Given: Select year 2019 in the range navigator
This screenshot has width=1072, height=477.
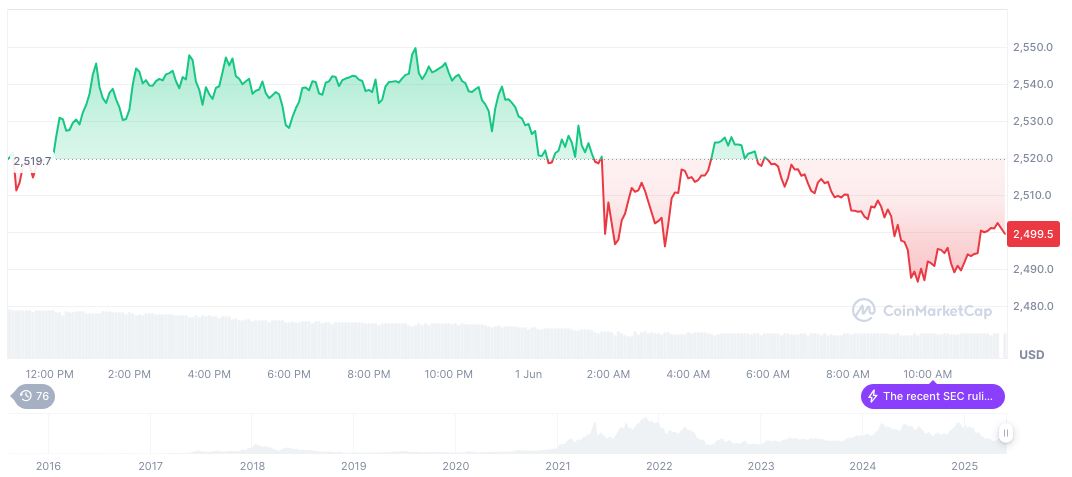Looking at the screenshot, I should pos(354,466).
